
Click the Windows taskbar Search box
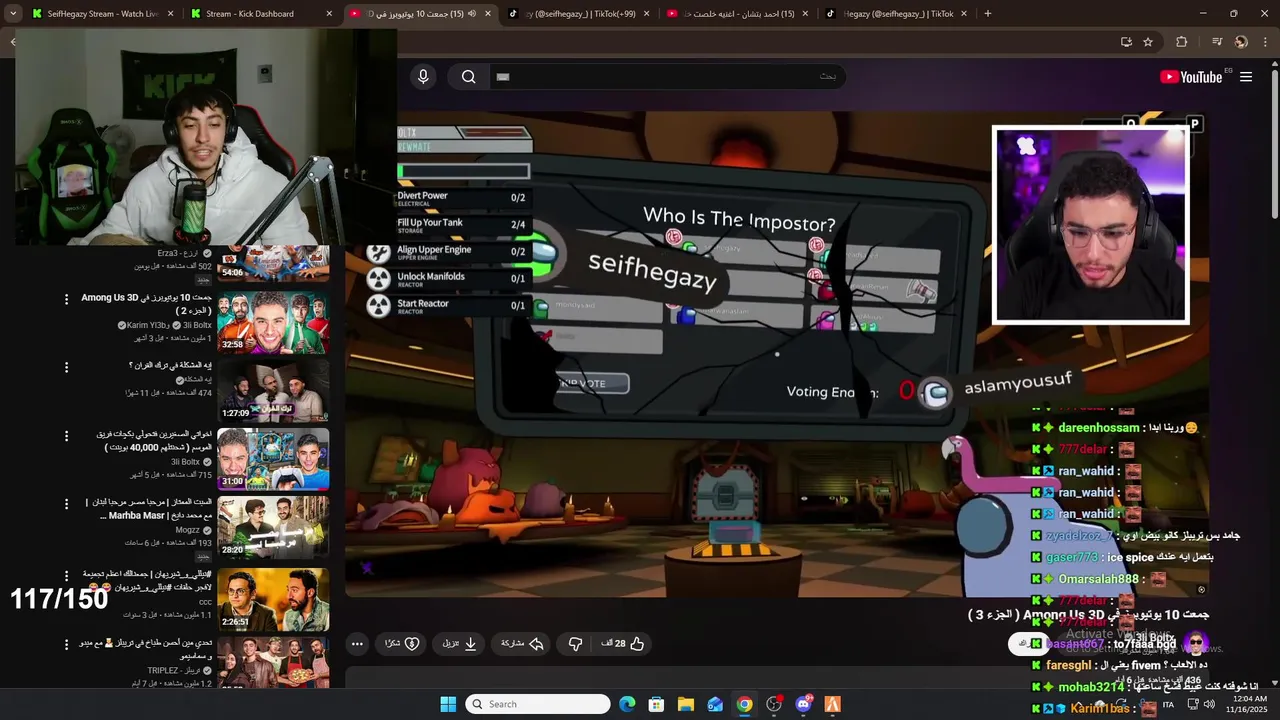pyautogui.click(x=538, y=704)
